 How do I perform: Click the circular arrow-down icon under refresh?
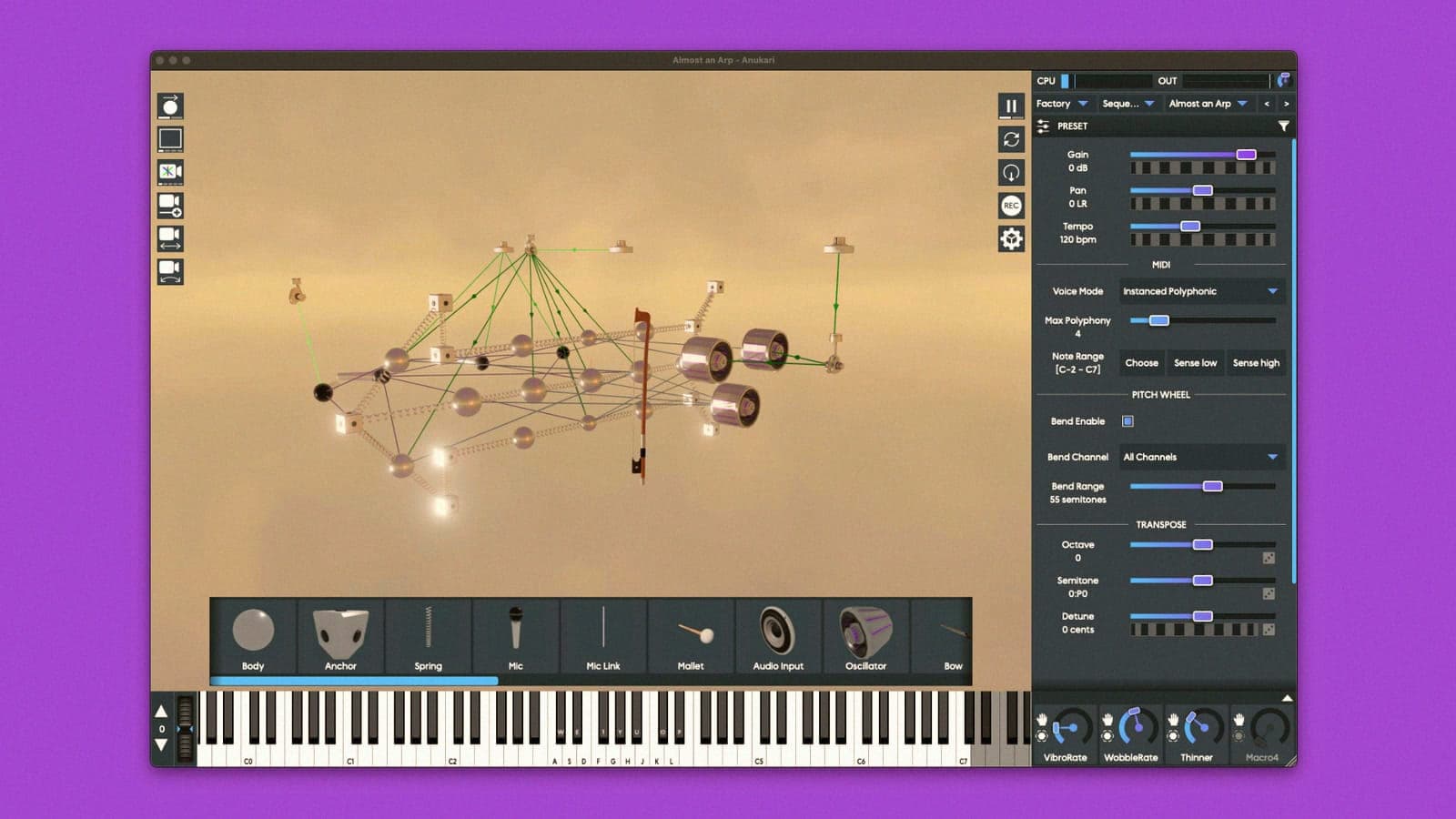(x=1011, y=172)
